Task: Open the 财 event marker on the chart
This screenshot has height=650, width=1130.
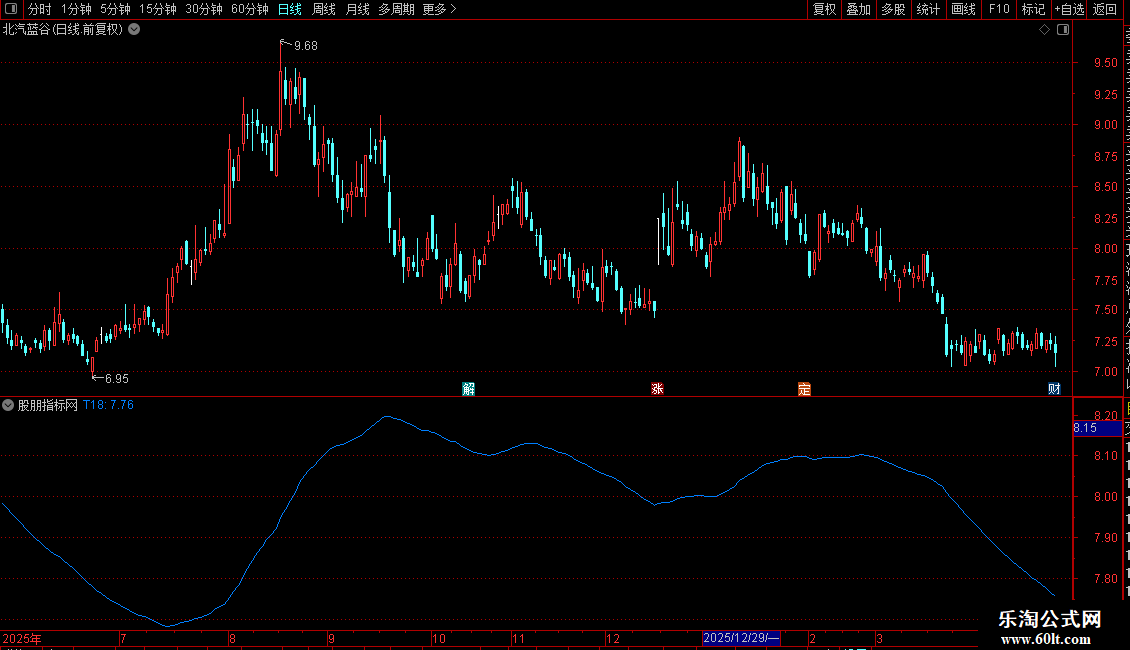Action: click(1054, 389)
